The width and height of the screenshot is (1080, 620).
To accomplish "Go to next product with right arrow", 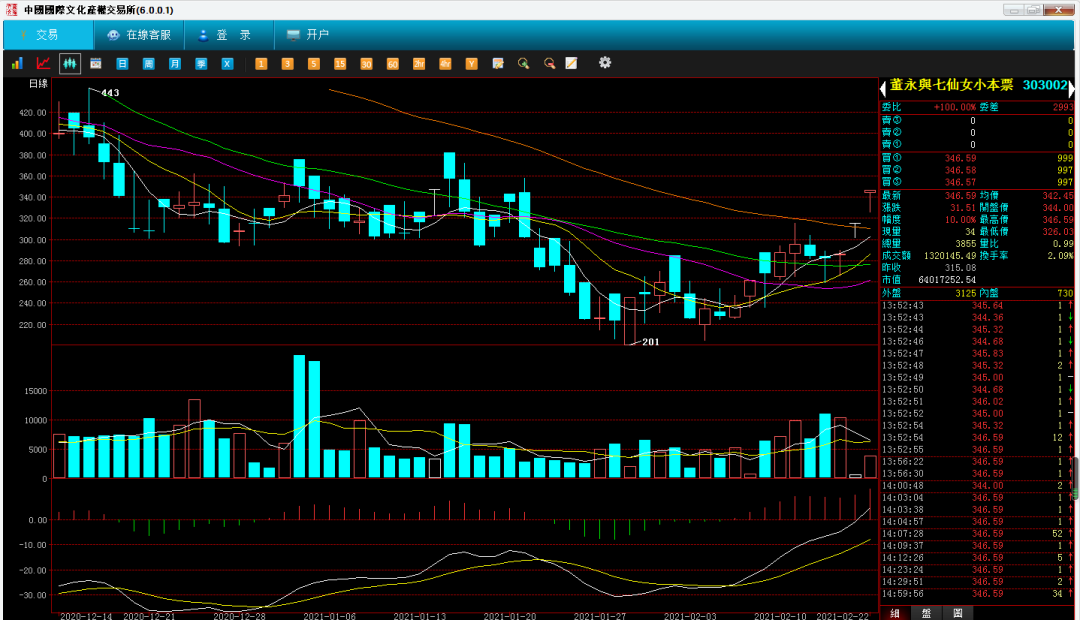I will click(1071, 88).
